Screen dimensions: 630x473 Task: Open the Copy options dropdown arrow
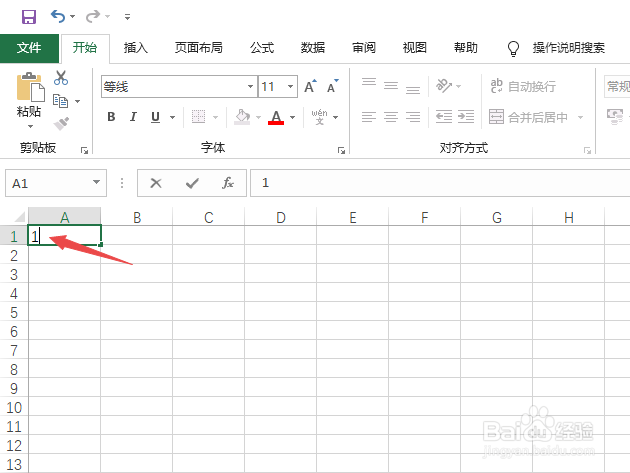[78, 101]
